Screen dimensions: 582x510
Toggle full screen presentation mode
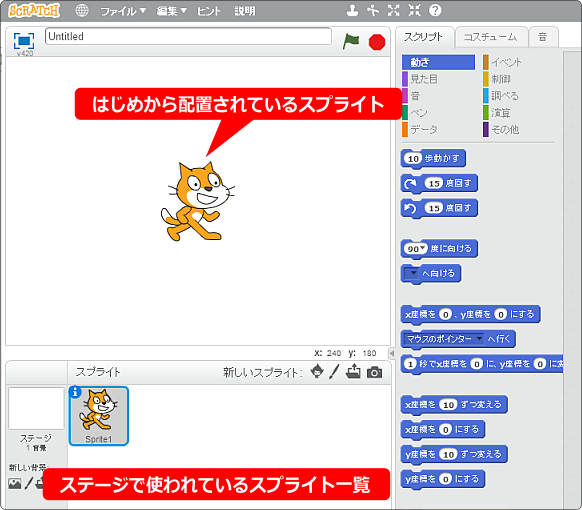point(24,41)
